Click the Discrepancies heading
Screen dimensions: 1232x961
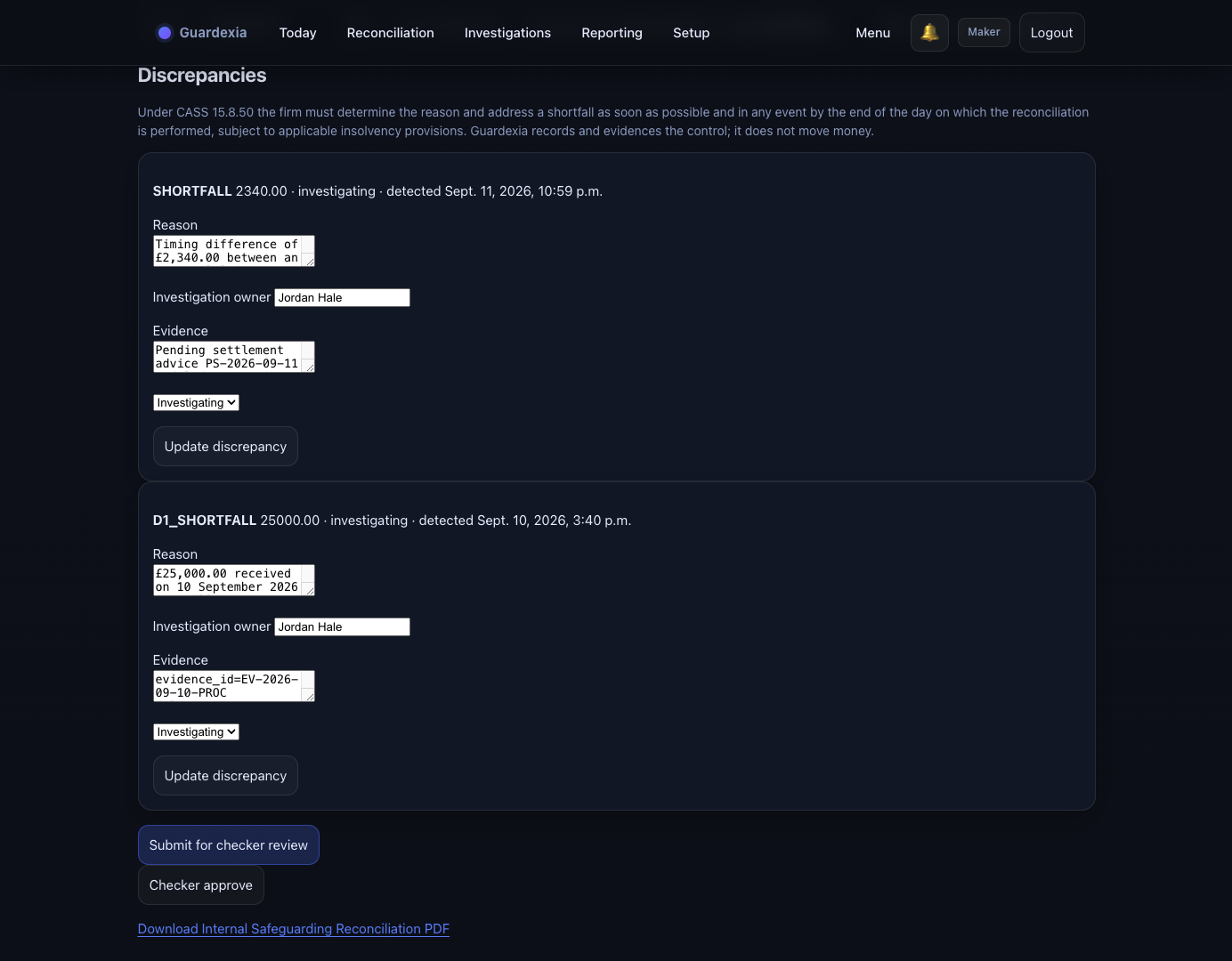click(202, 76)
